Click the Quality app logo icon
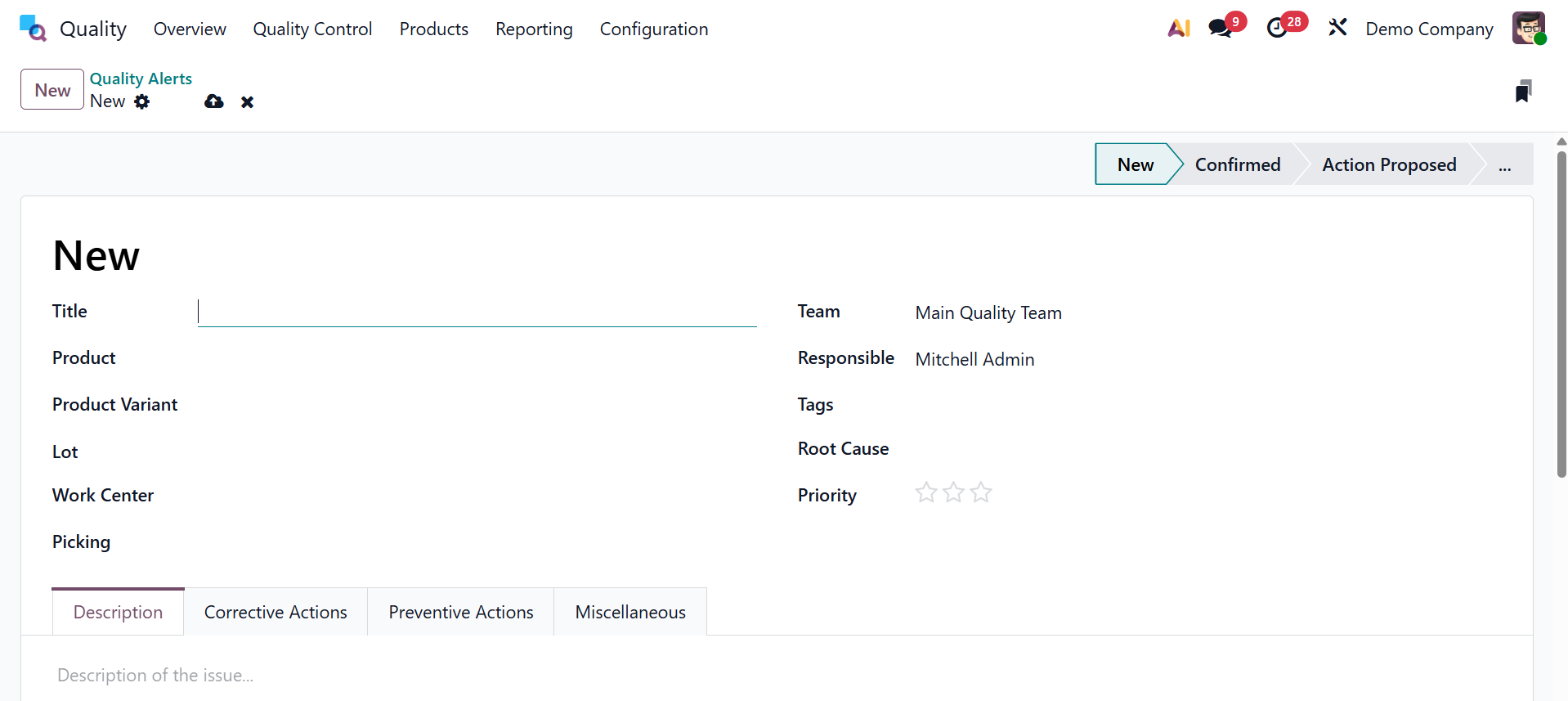1568x701 pixels. coord(33,29)
